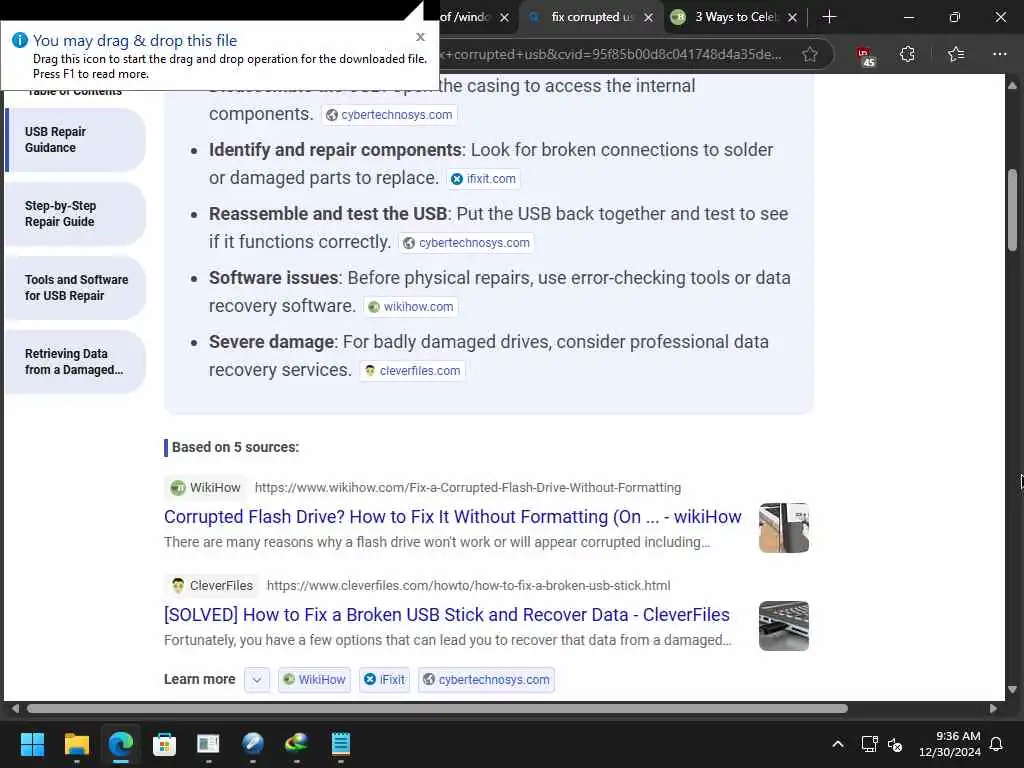Click the WikiHow source favicon label
Screen dimensions: 1024x768
206,487
